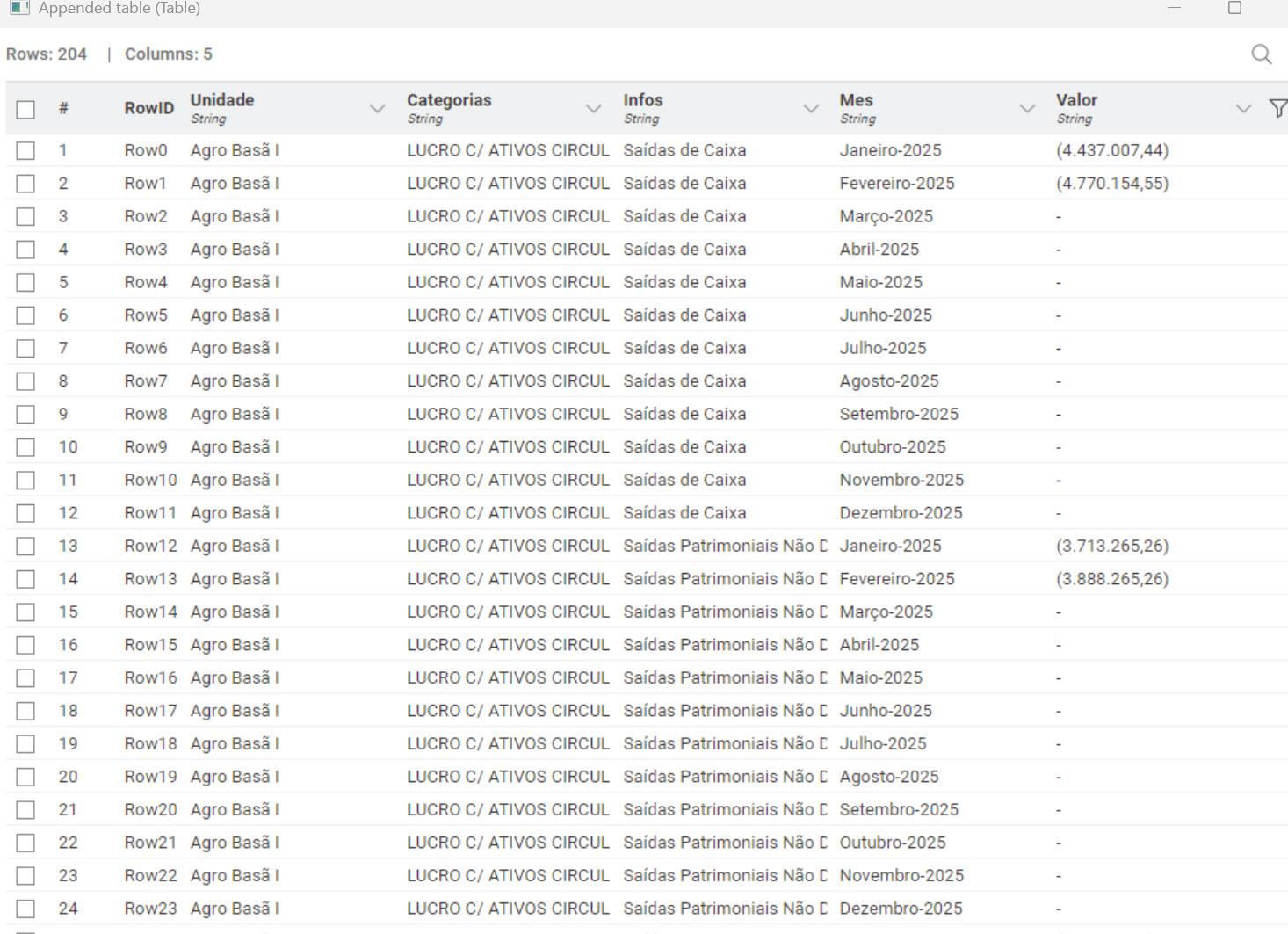Check the box for row 1
Screen dimensions: 1288x934
(x=25, y=150)
